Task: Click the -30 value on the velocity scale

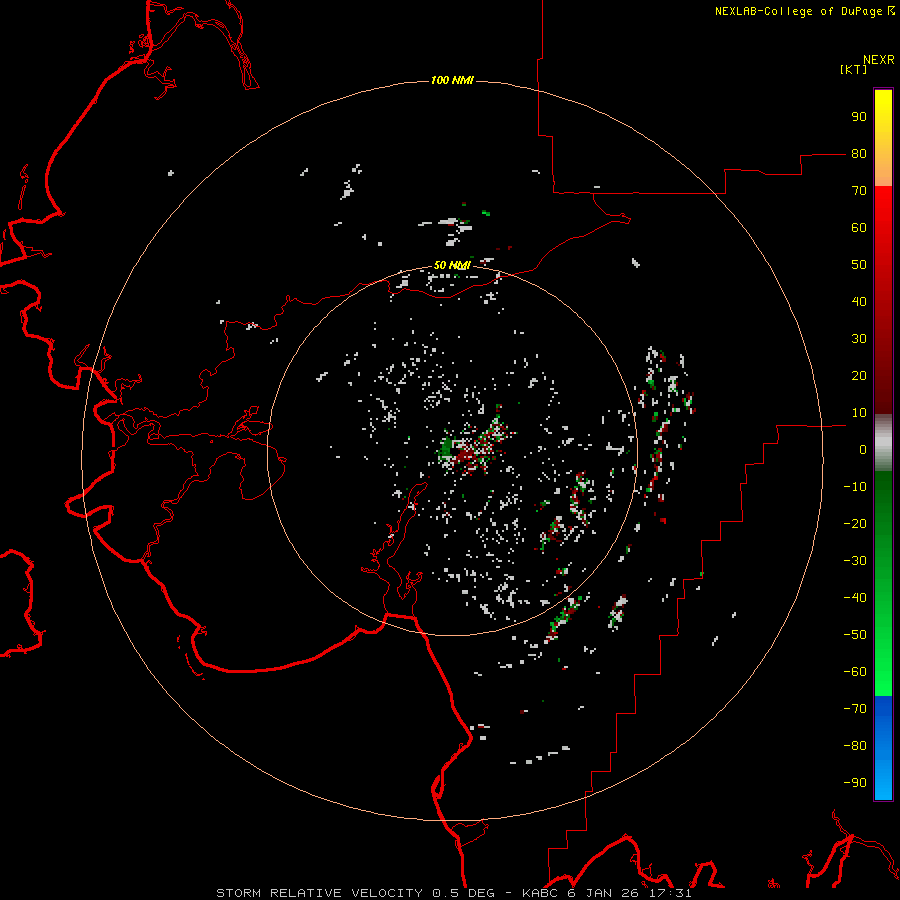Action: pyautogui.click(x=855, y=561)
